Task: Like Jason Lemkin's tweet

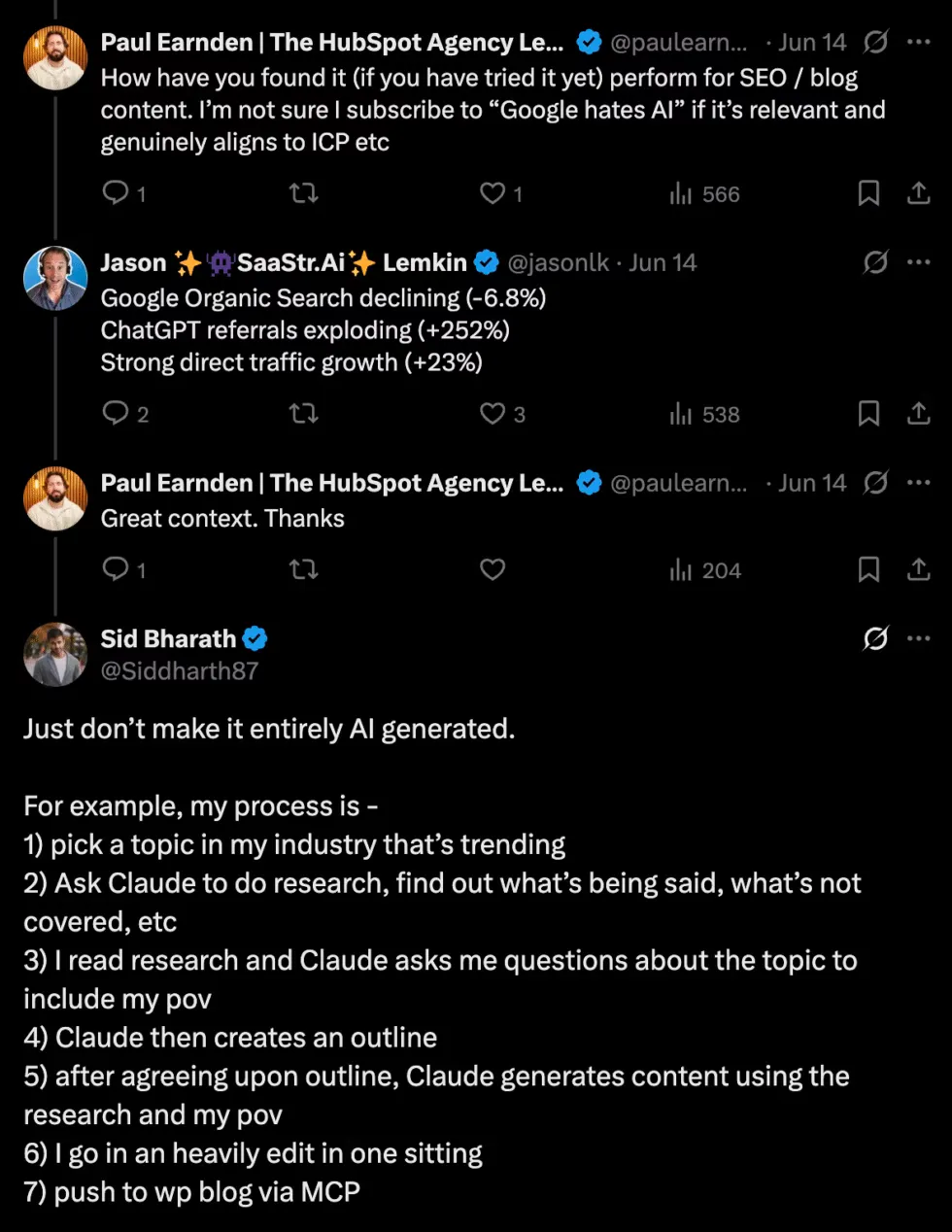Action: 492,414
